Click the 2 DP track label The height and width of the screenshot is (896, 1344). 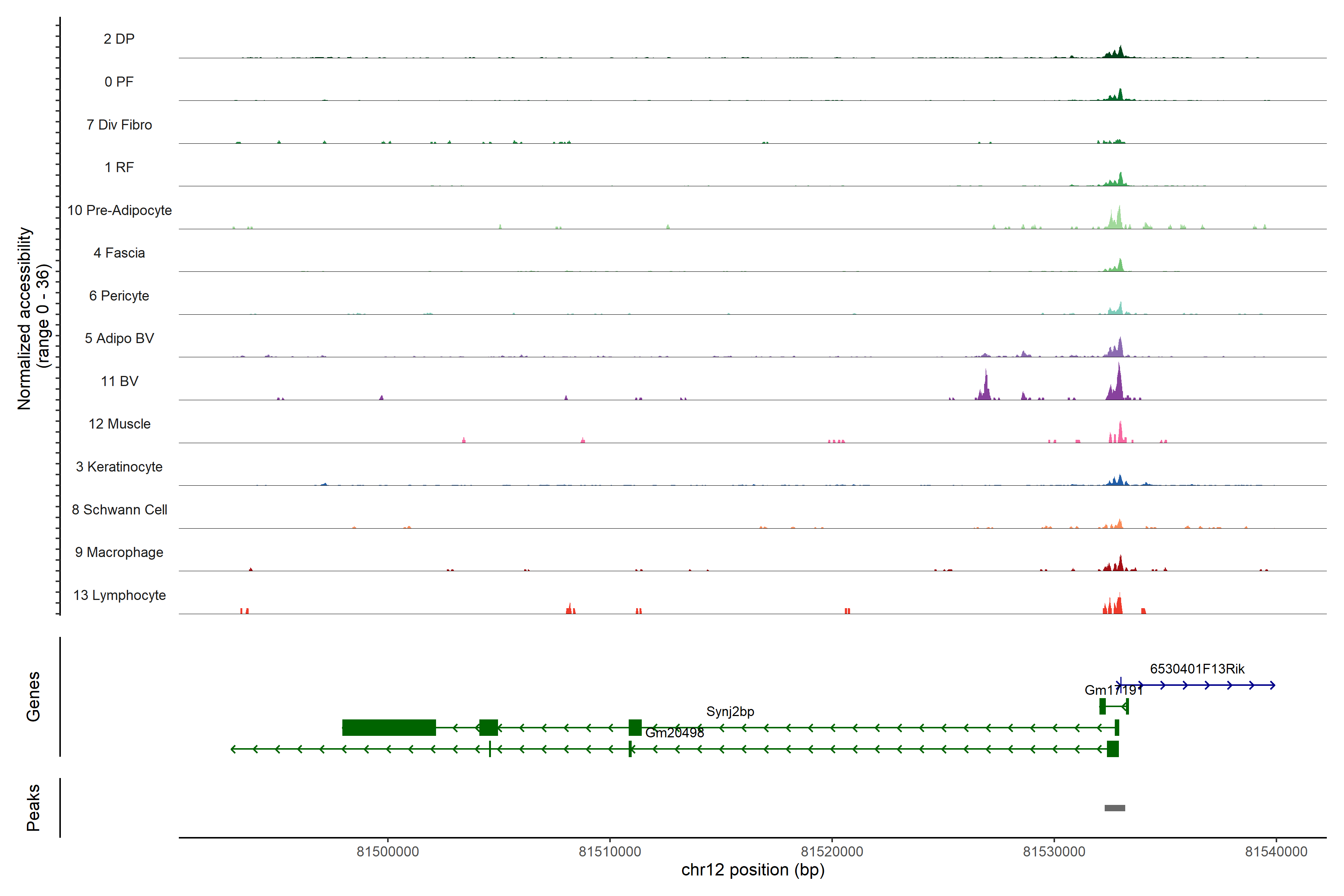119,39
